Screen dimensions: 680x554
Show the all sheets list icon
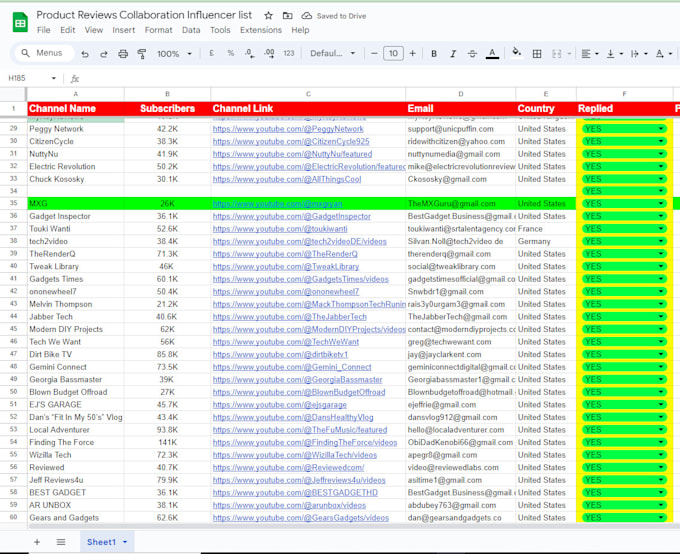pos(61,542)
